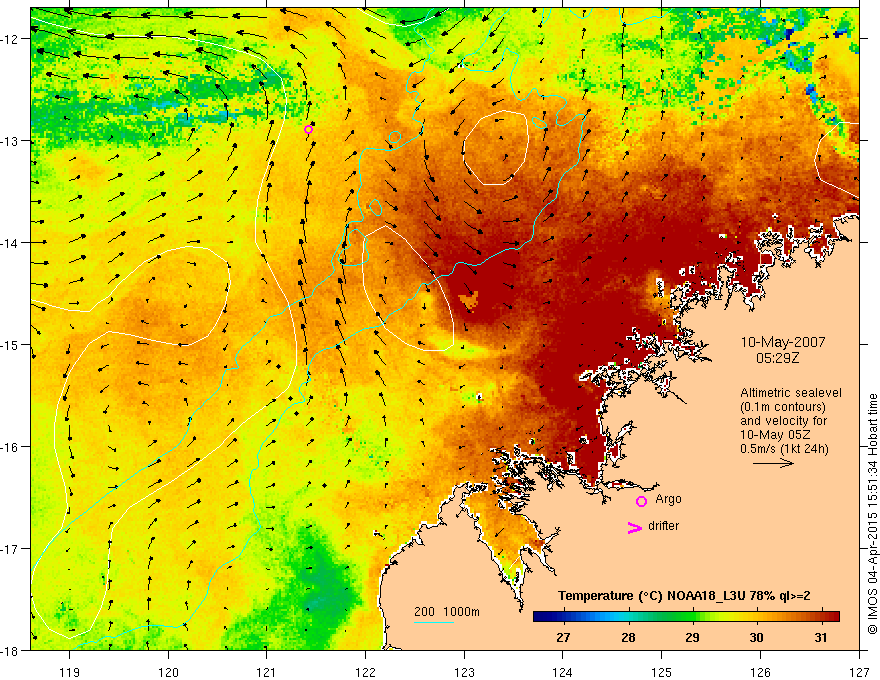880x680 pixels.
Task: Click the '27' color bar tick label
Action: point(563,637)
